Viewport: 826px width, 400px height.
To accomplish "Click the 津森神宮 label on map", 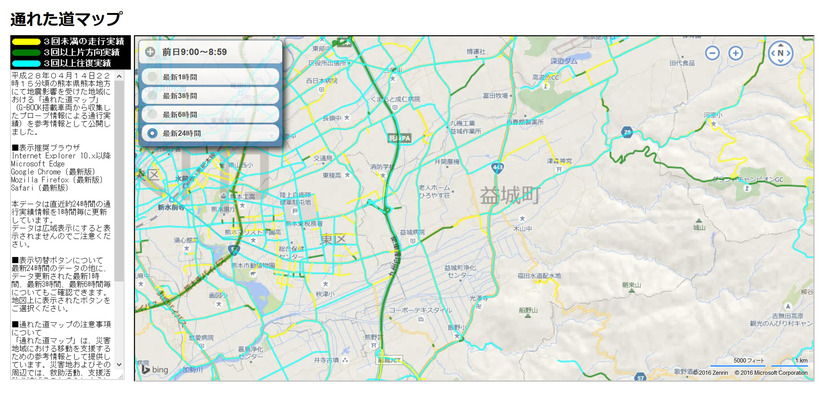I will pos(559,160).
